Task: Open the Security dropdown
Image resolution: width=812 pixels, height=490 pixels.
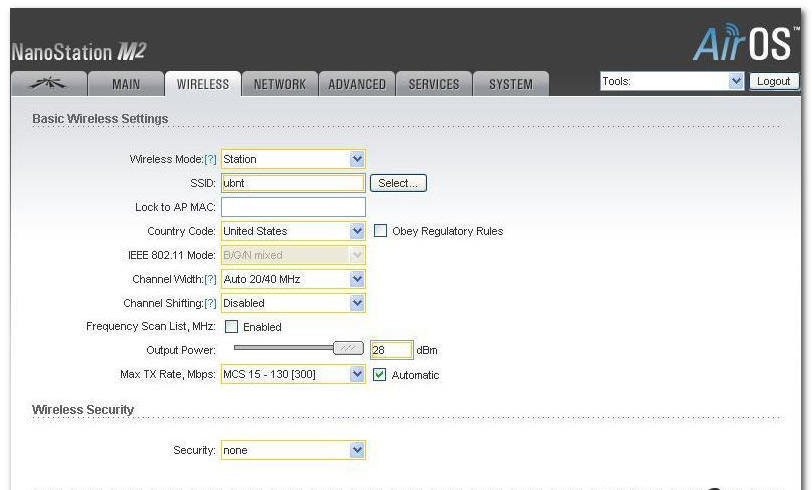Action: (x=293, y=450)
